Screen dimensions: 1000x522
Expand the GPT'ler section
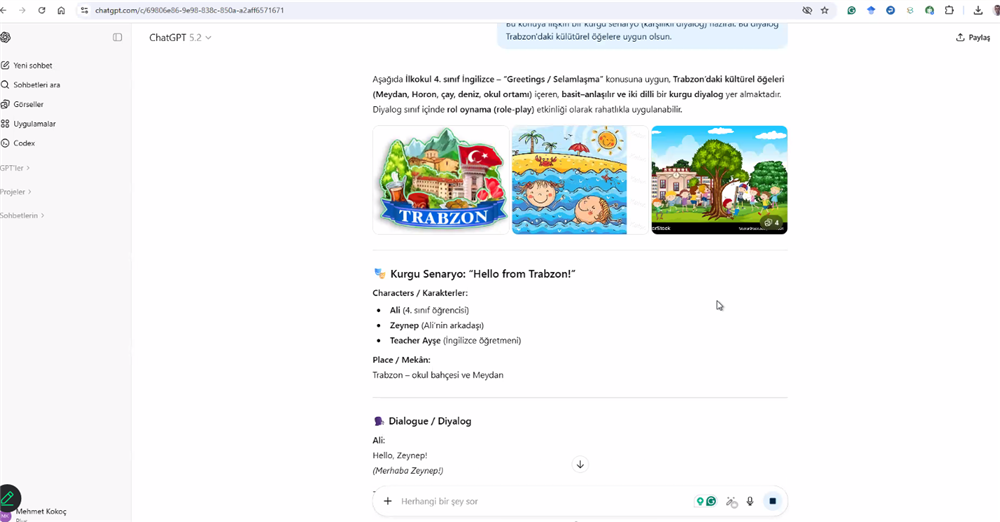(14, 168)
